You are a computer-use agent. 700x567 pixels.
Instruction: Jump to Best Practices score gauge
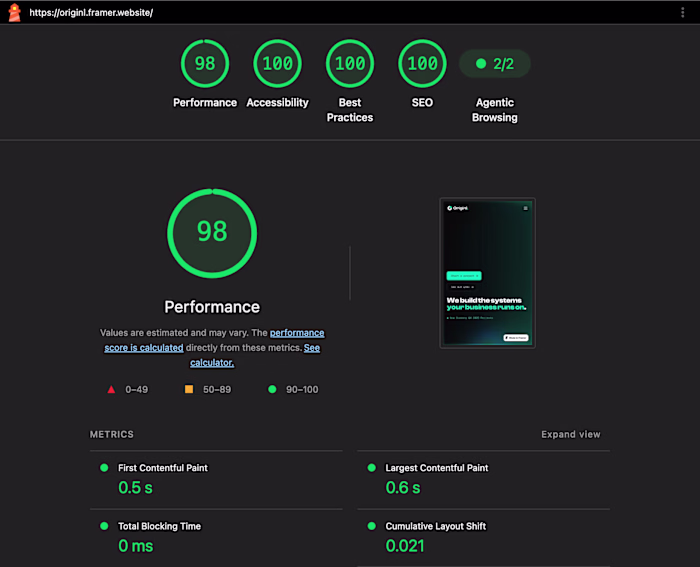click(350, 63)
